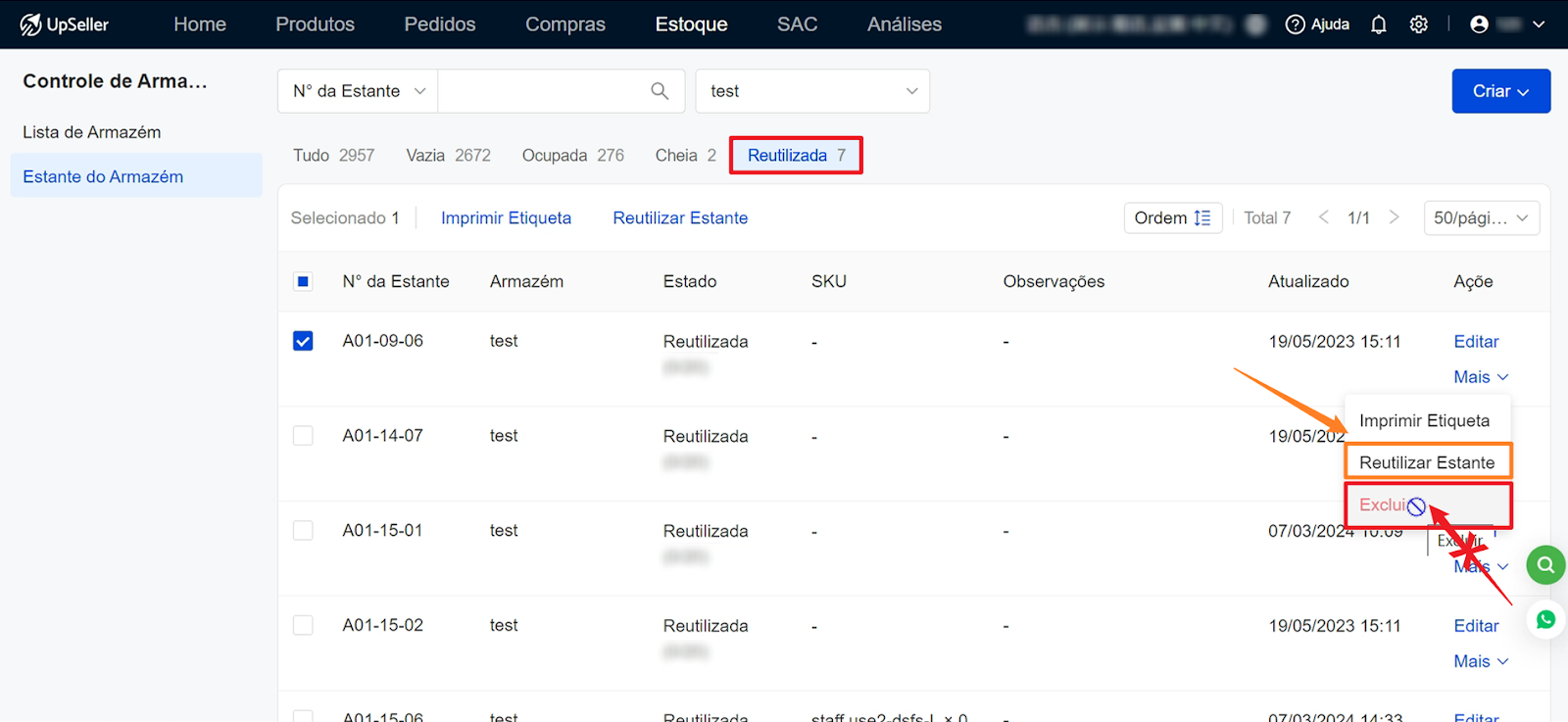The height and width of the screenshot is (722, 1568).
Task: Open the WhatsApp chat button
Action: click(1546, 619)
